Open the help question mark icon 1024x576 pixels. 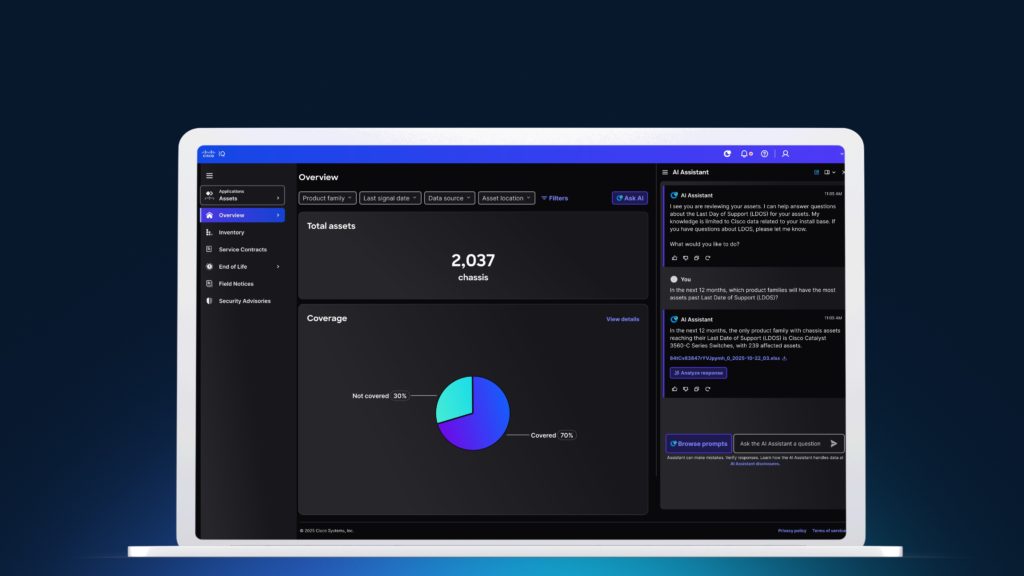pyautogui.click(x=764, y=154)
